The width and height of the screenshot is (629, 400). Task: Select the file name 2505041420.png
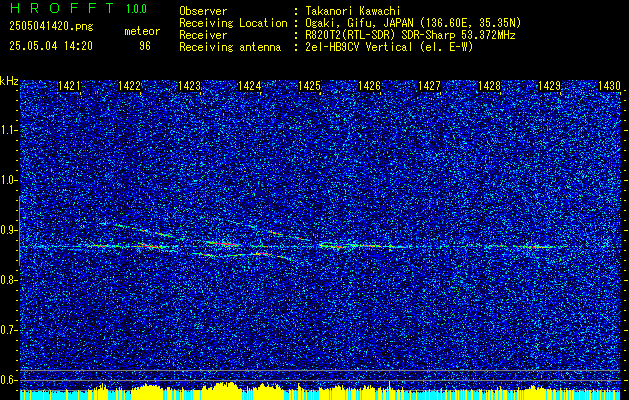[51, 27]
